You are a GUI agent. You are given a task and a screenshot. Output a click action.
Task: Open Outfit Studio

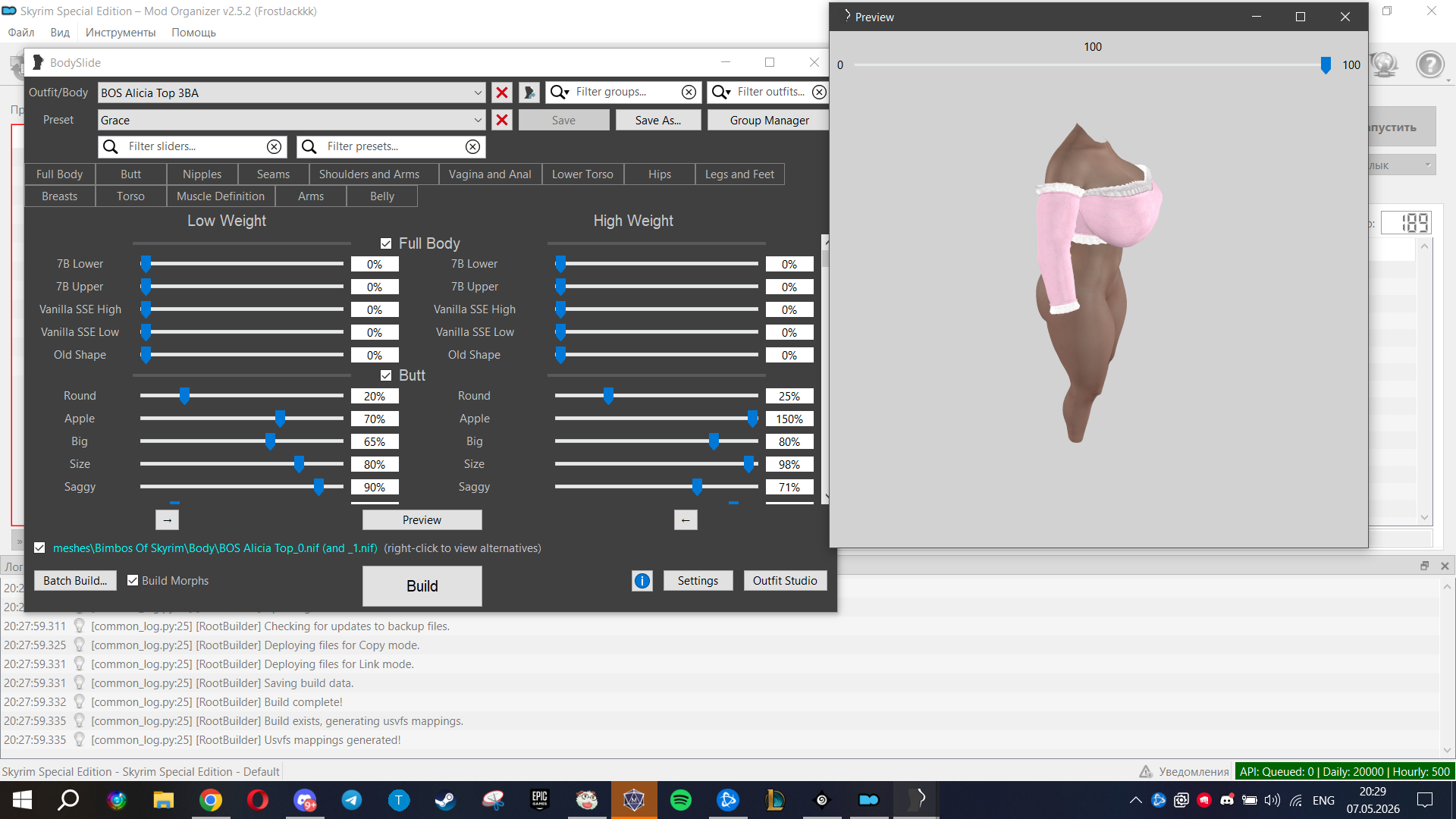pos(785,581)
